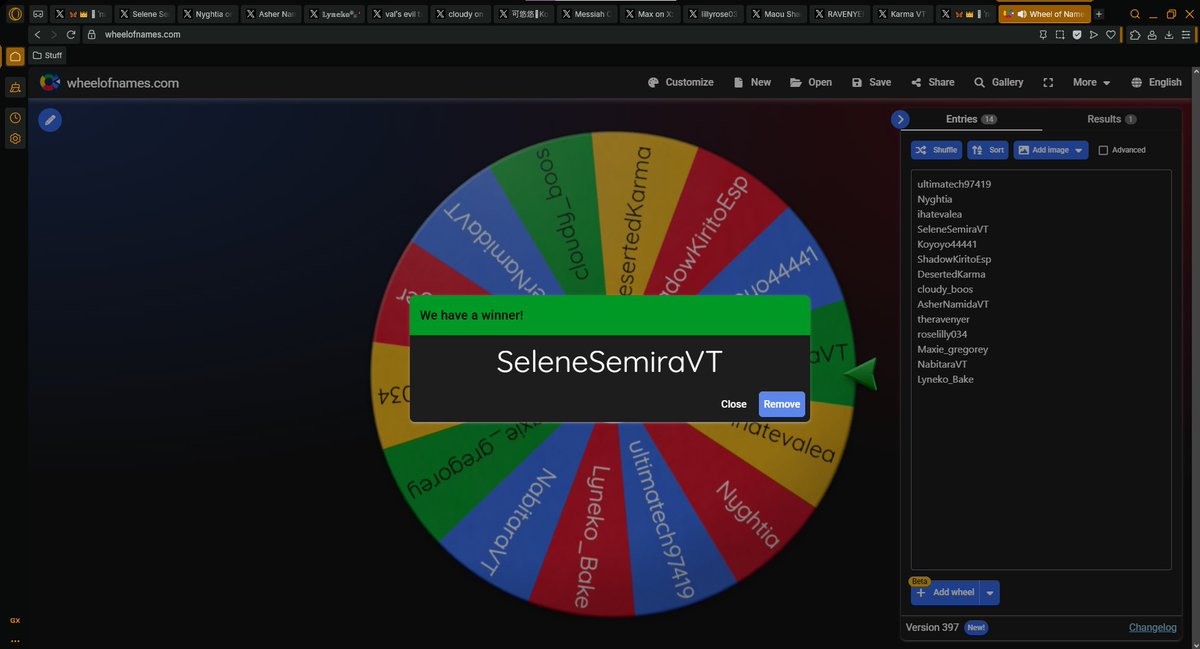
Task: Collapse the entries panel with blue chevron
Action: click(900, 119)
